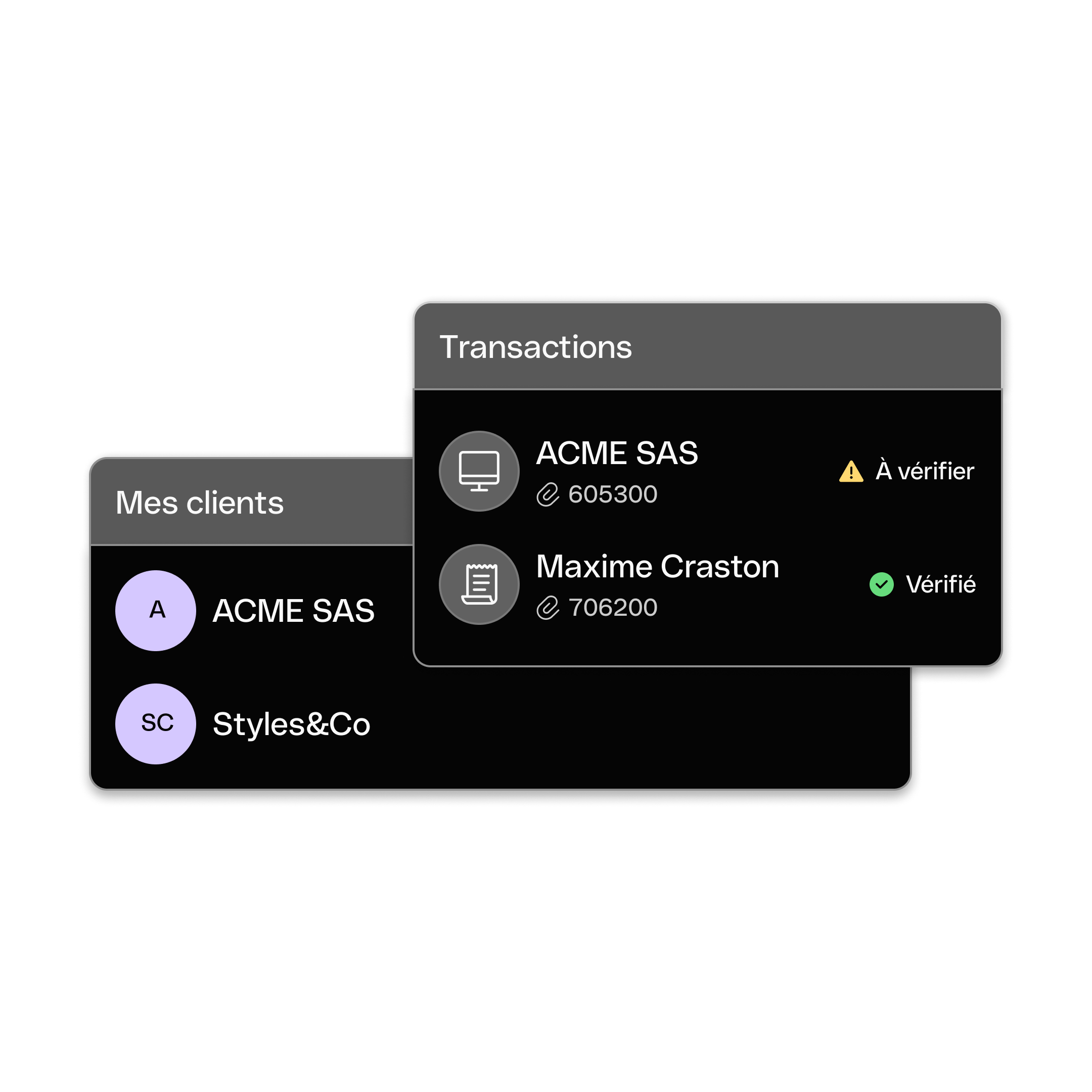
Task: Click the Maxime Craston name text
Action: [657, 566]
